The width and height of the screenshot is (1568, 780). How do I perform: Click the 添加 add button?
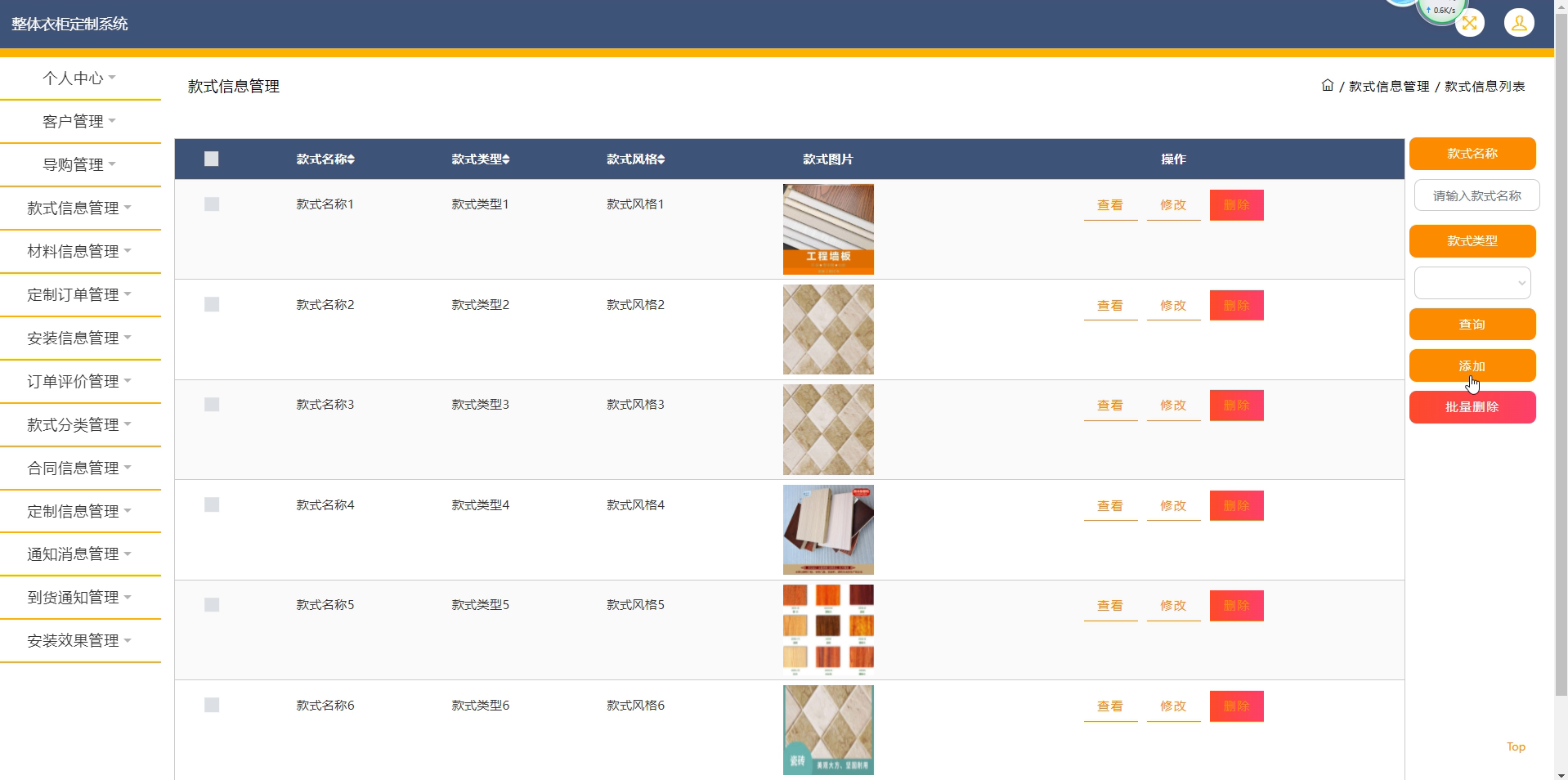1472,365
